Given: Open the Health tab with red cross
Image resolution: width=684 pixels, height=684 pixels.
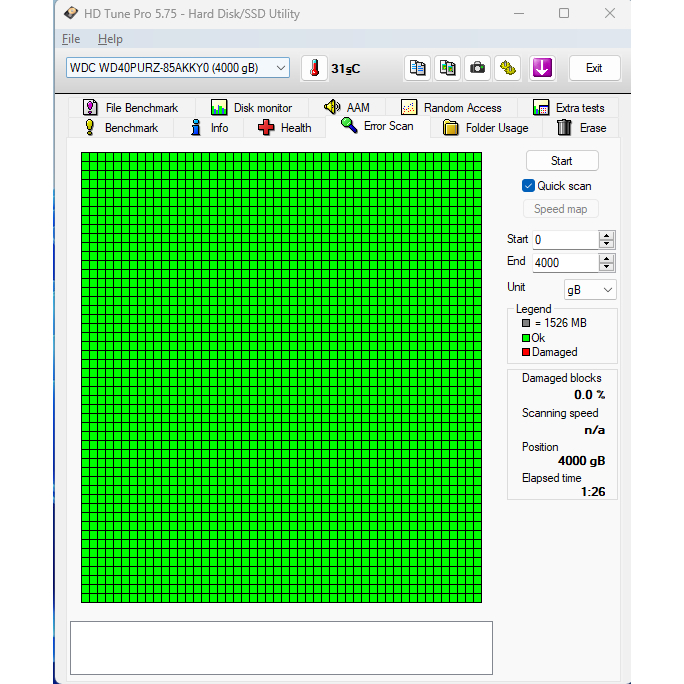Looking at the screenshot, I should pos(285,128).
